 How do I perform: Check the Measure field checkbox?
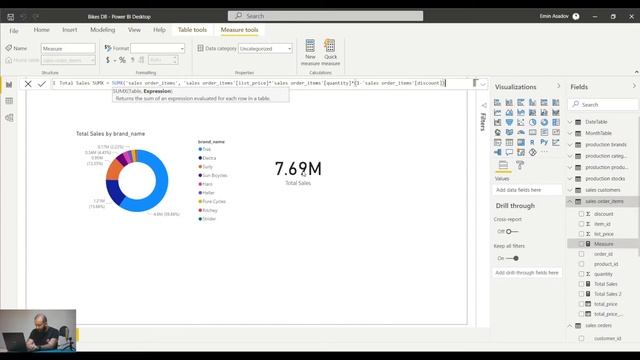click(581, 244)
